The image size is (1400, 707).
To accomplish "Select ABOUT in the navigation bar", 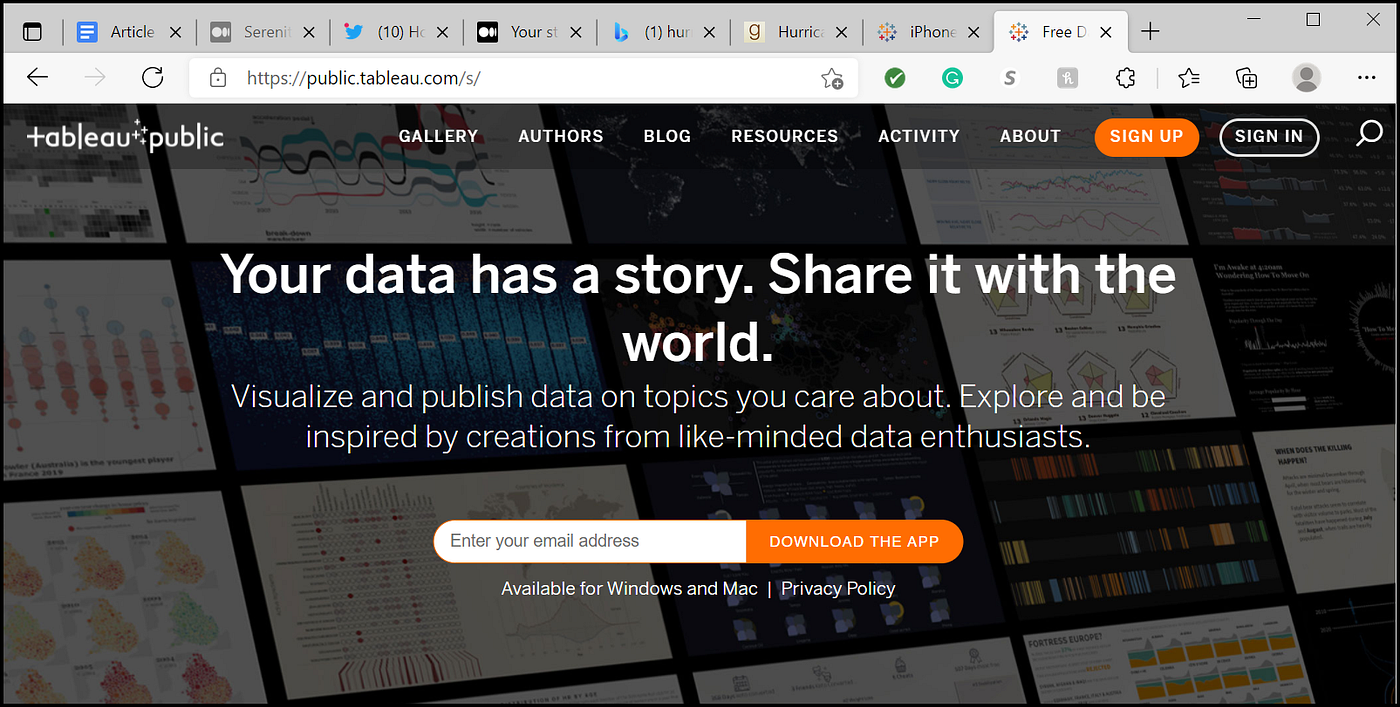I will (1030, 136).
